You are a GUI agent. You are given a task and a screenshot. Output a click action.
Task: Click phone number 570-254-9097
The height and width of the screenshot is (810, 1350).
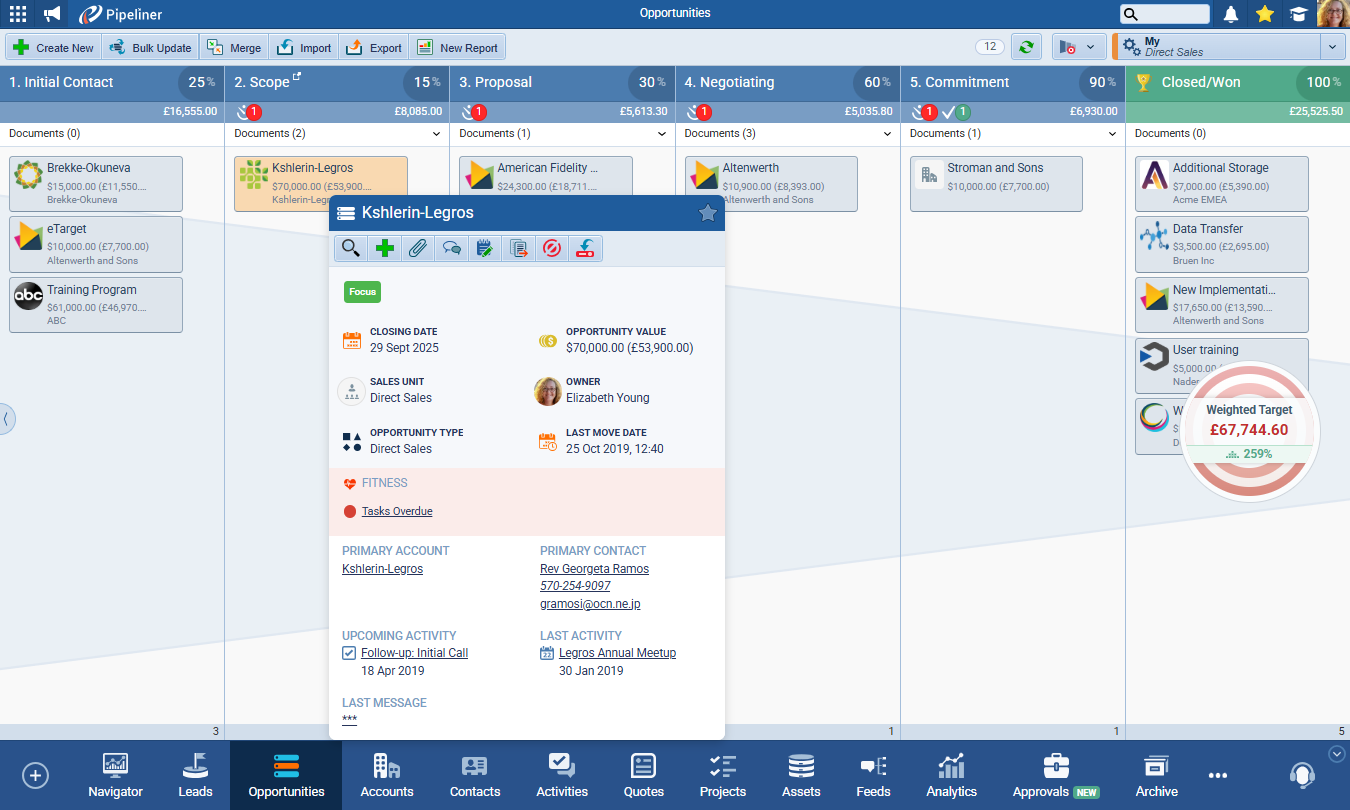575,586
